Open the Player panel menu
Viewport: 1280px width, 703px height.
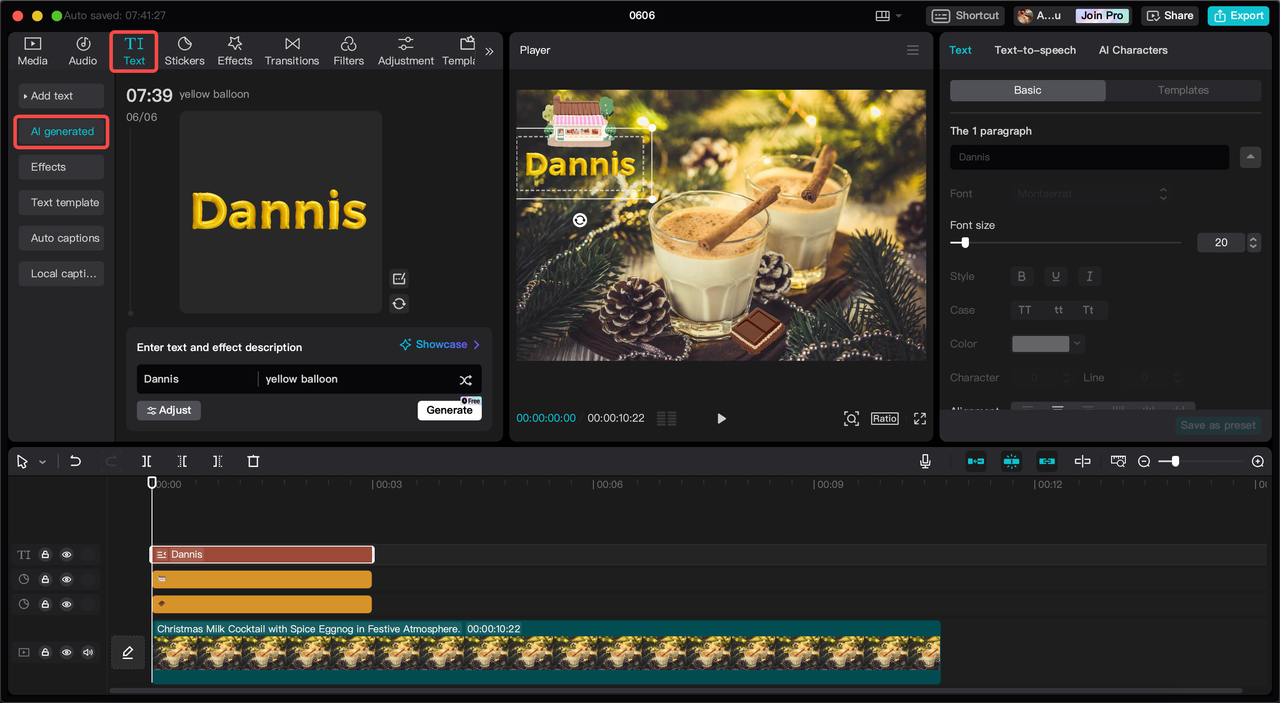[x=912, y=50]
